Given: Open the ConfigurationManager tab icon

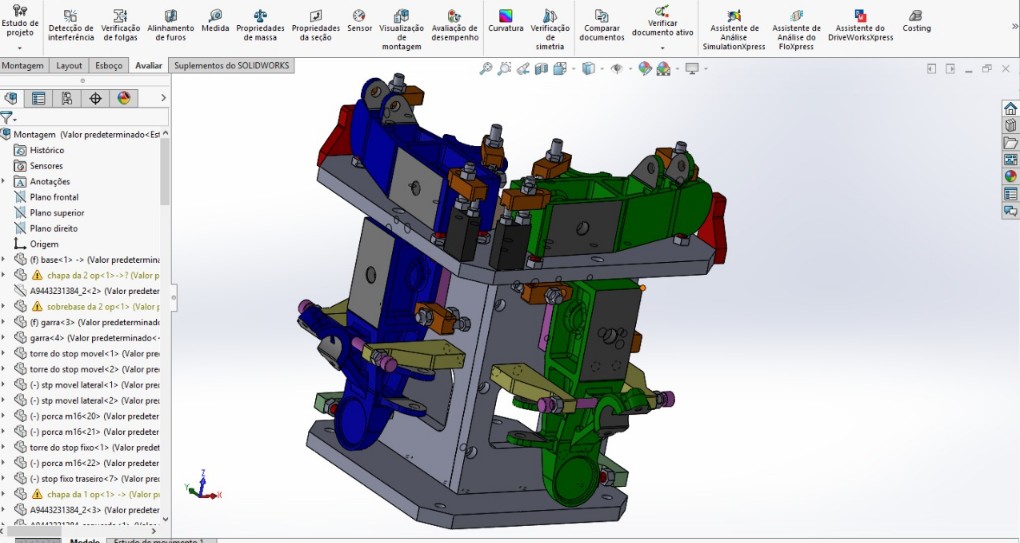Looking at the screenshot, I should (x=66, y=98).
